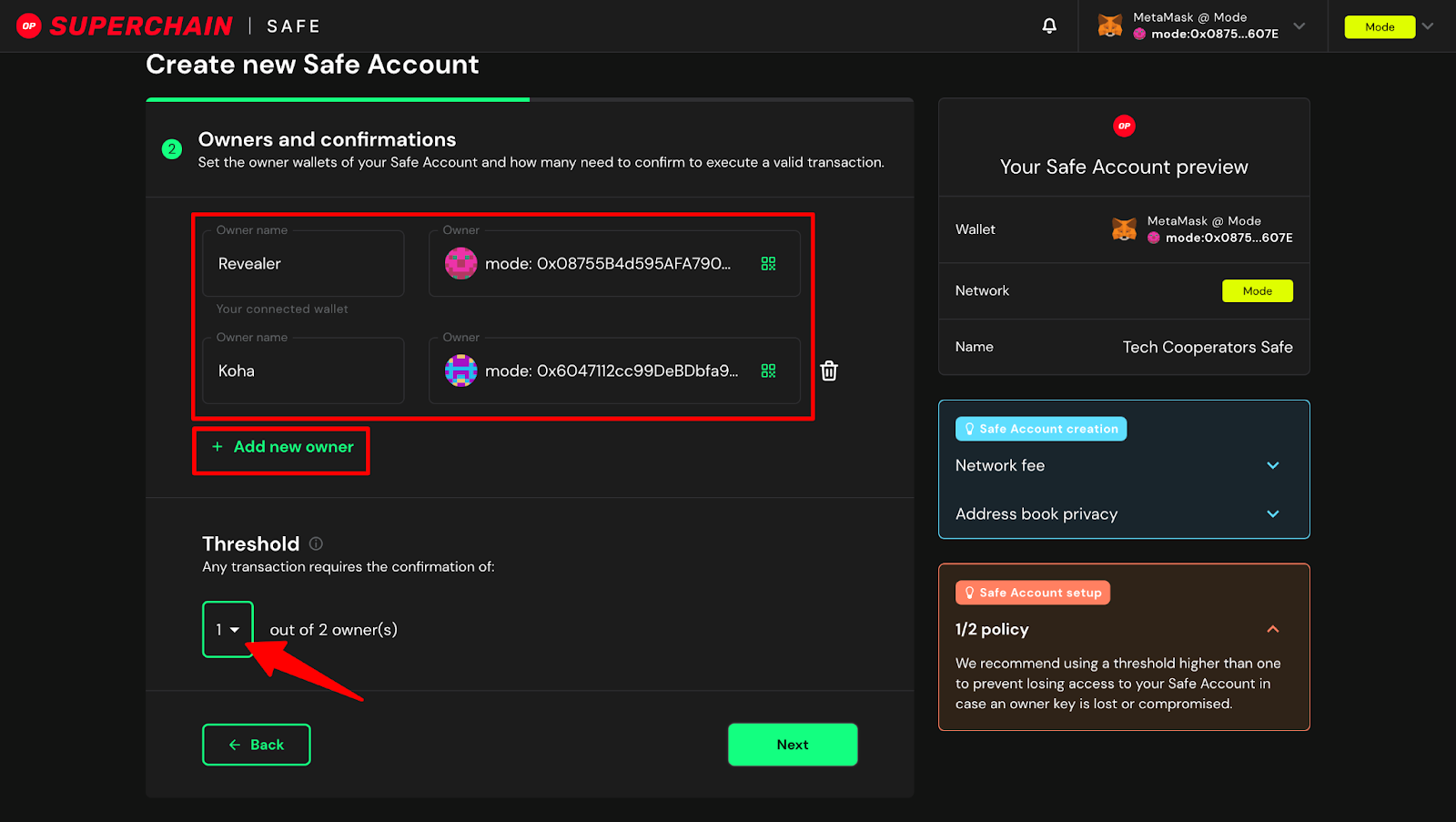
Task: Click the lightbulb icon on Safe Account creation badge
Action: [x=968, y=428]
